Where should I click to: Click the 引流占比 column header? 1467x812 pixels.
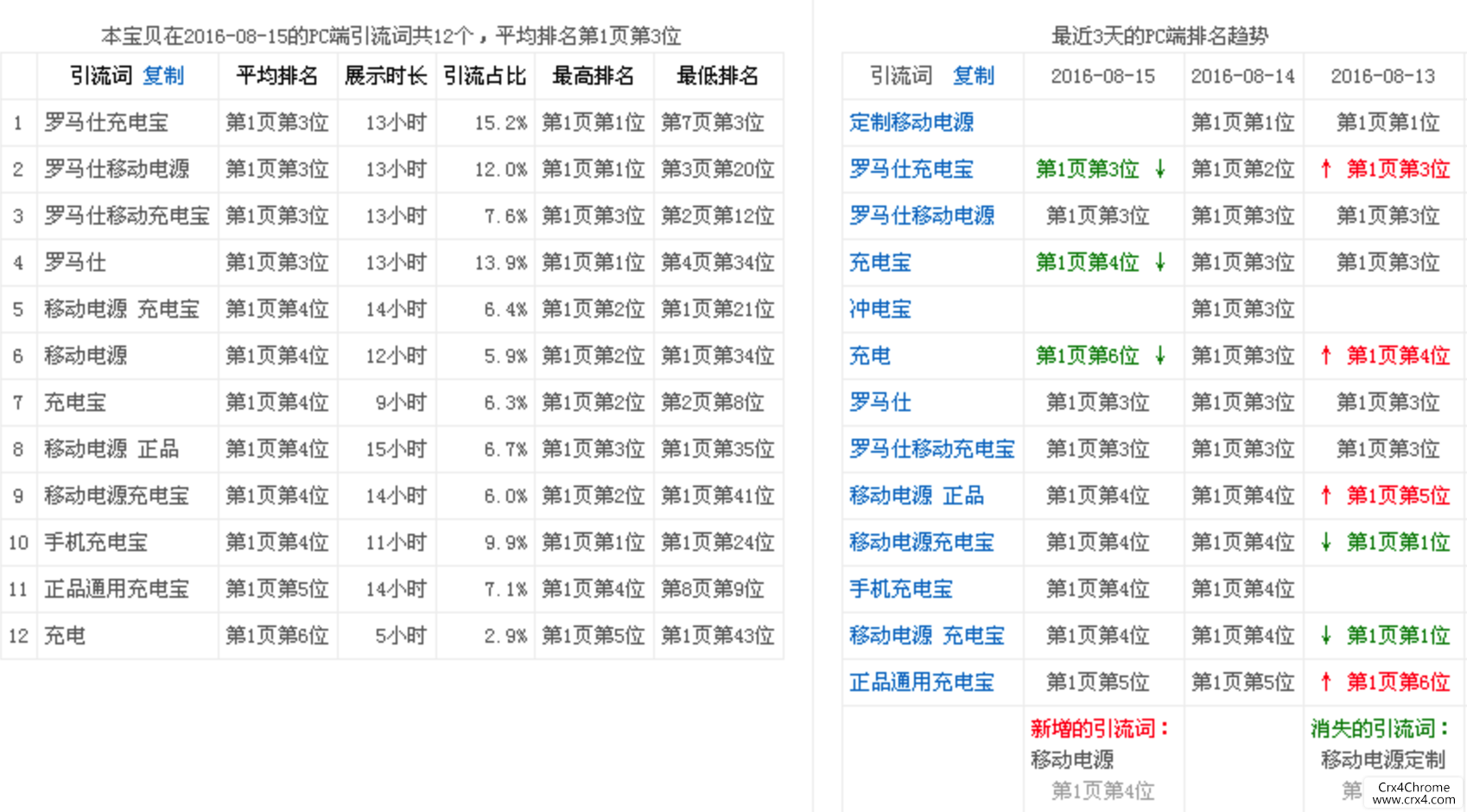coord(485,76)
